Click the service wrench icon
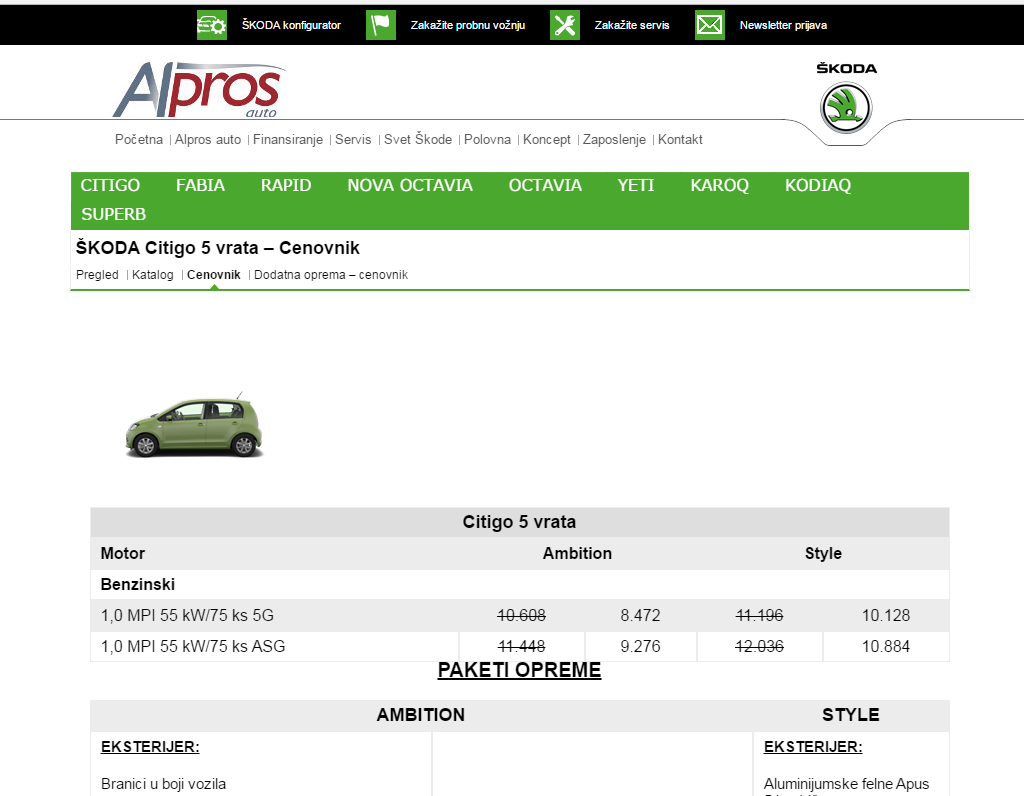This screenshot has height=796, width=1024. 565,25
